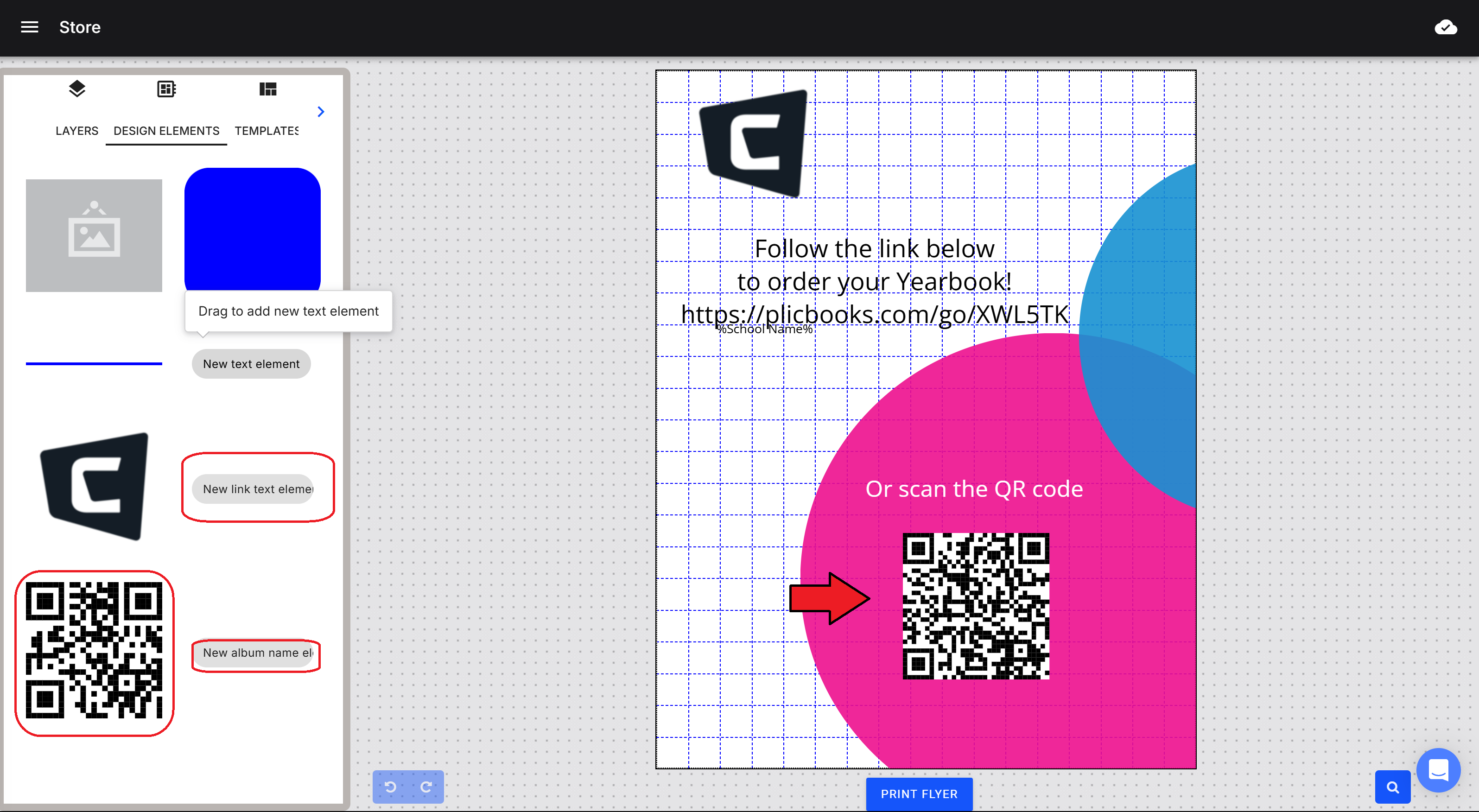Select the blue rounded rectangle shape
This screenshot has width=1479, height=812.
[x=253, y=230]
